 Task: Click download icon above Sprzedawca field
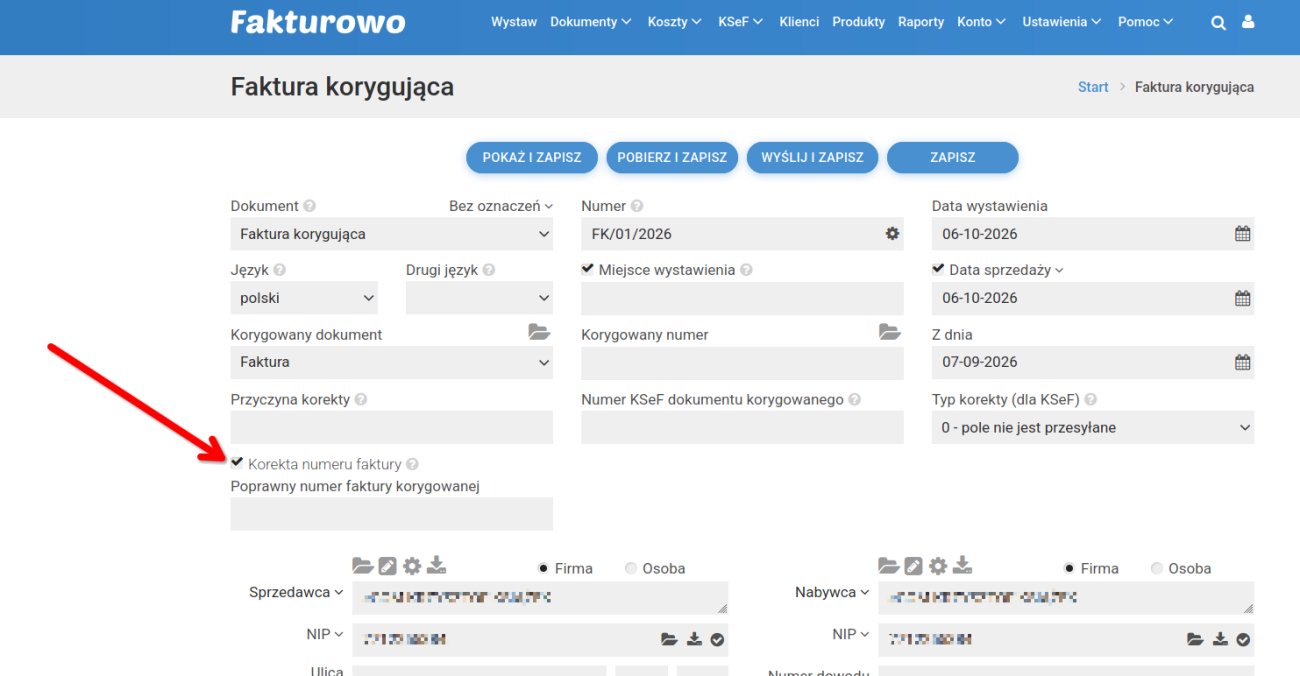pyautogui.click(x=437, y=566)
